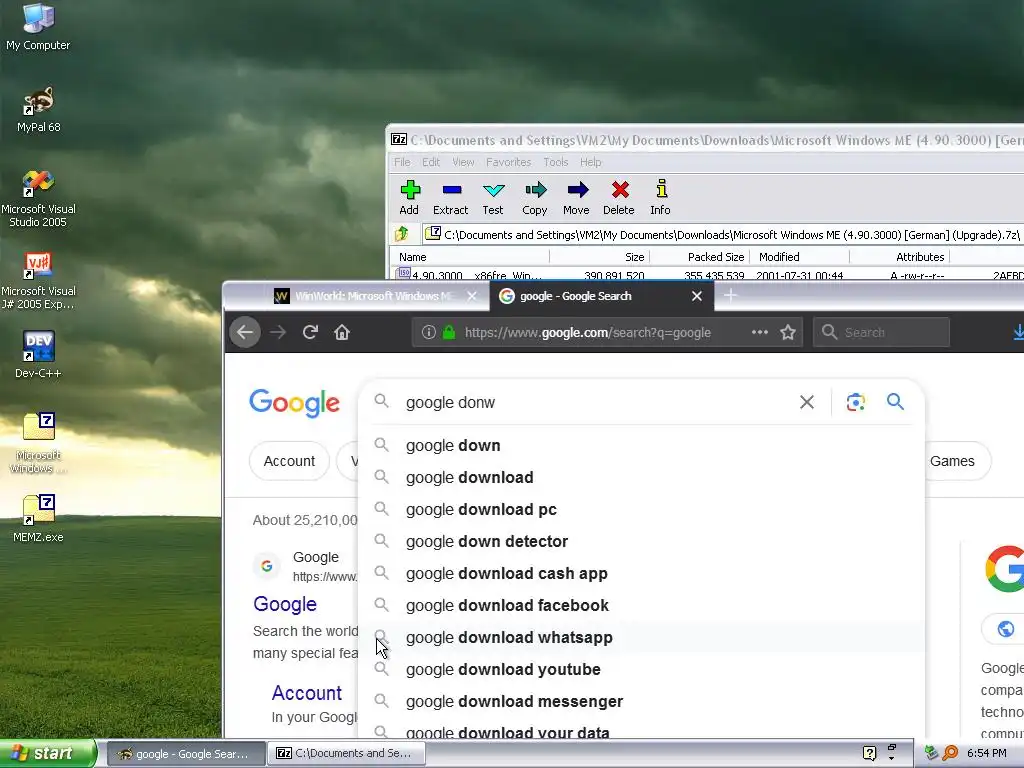This screenshot has height=768, width=1024.
Task: Click the Games filter chip
Action: [x=957, y=461]
